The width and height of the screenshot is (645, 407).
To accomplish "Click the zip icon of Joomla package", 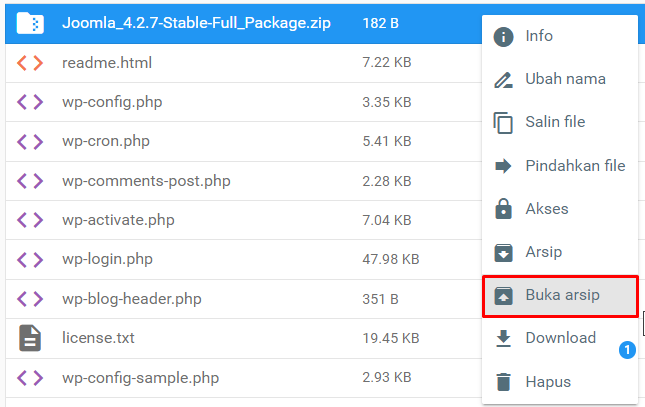I will (x=30, y=21).
